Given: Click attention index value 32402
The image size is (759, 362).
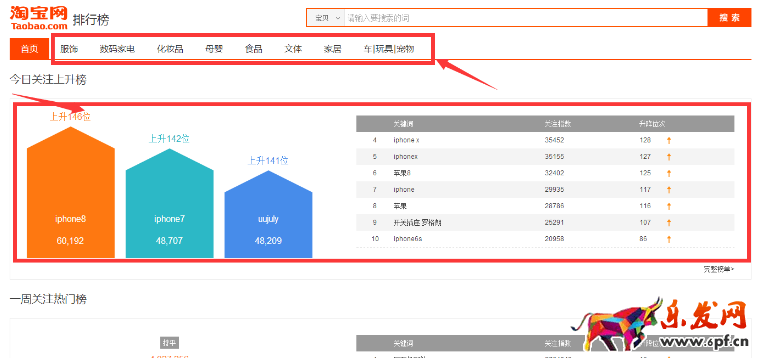Looking at the screenshot, I should (554, 173).
